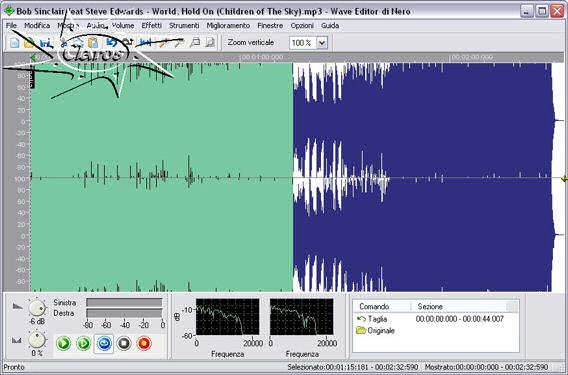This screenshot has height=375, width=568.
Task: Open the Zoom verticale dropdown arrow
Action: [322, 43]
